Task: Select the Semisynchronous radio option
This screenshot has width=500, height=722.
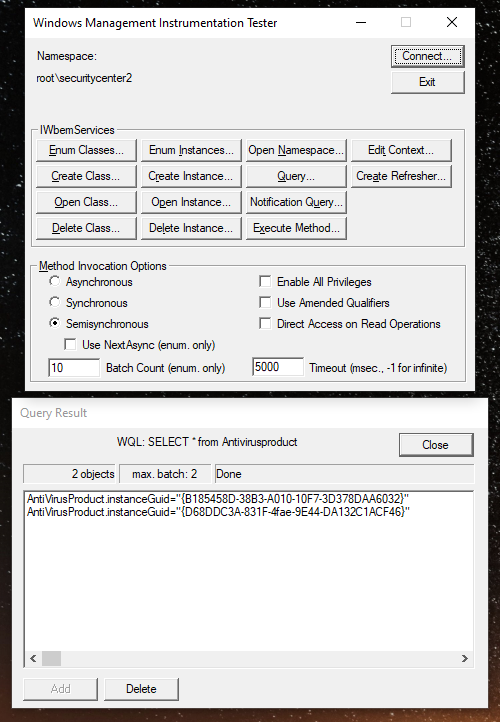Action: click(55, 323)
